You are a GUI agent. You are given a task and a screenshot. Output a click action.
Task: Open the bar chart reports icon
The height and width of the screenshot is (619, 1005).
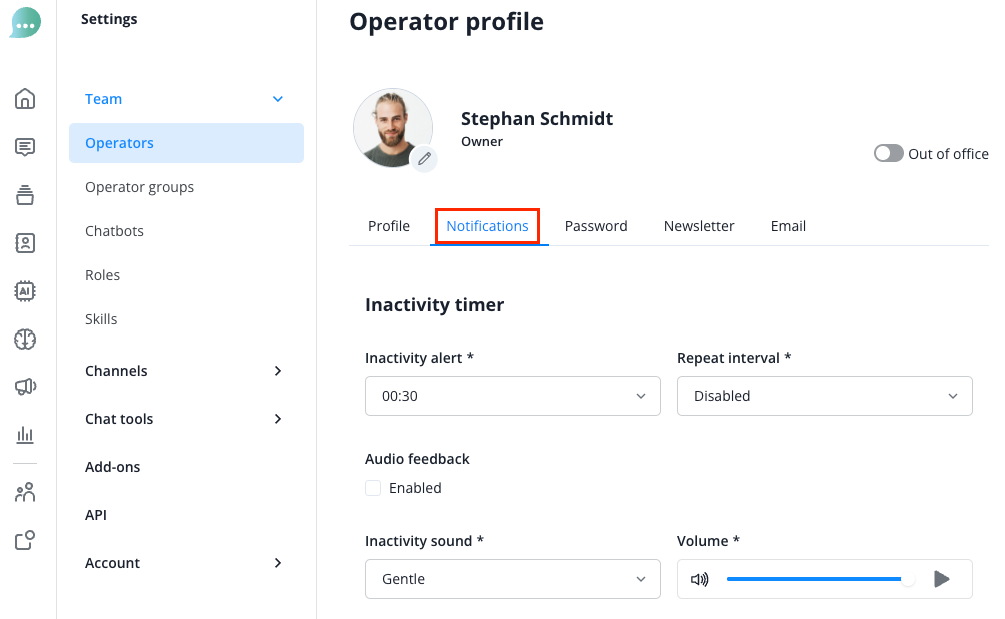tap(25, 435)
